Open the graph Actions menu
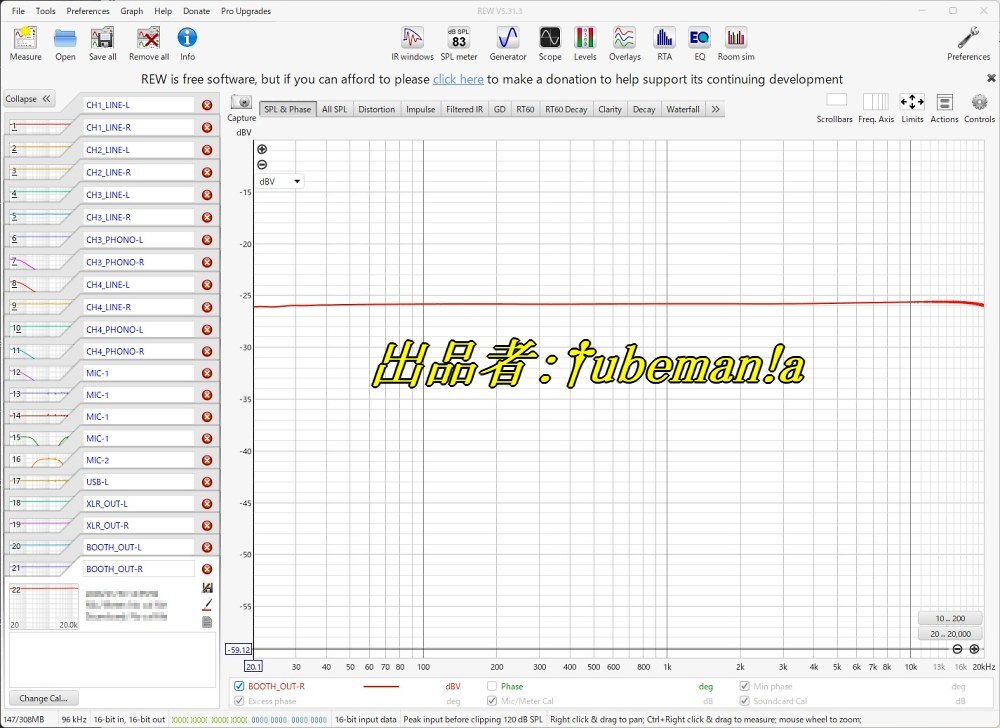Viewport: 1000px width, 728px height. pos(945,101)
